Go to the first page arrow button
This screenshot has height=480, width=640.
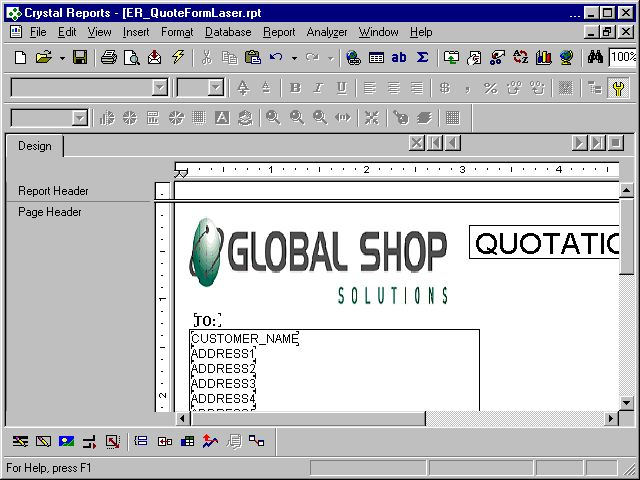pyautogui.click(x=435, y=143)
